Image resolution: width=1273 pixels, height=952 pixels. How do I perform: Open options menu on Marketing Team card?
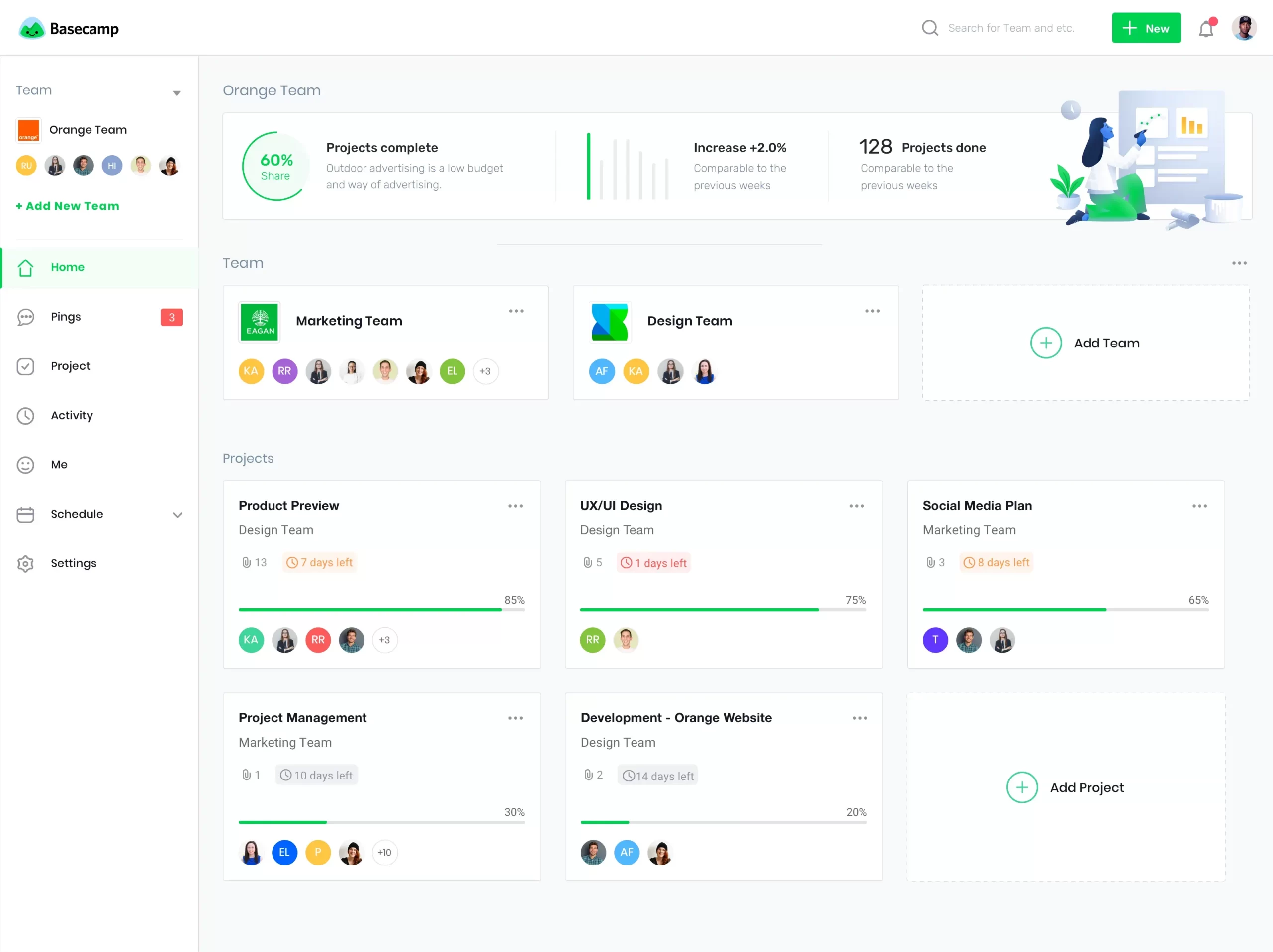[x=516, y=311]
